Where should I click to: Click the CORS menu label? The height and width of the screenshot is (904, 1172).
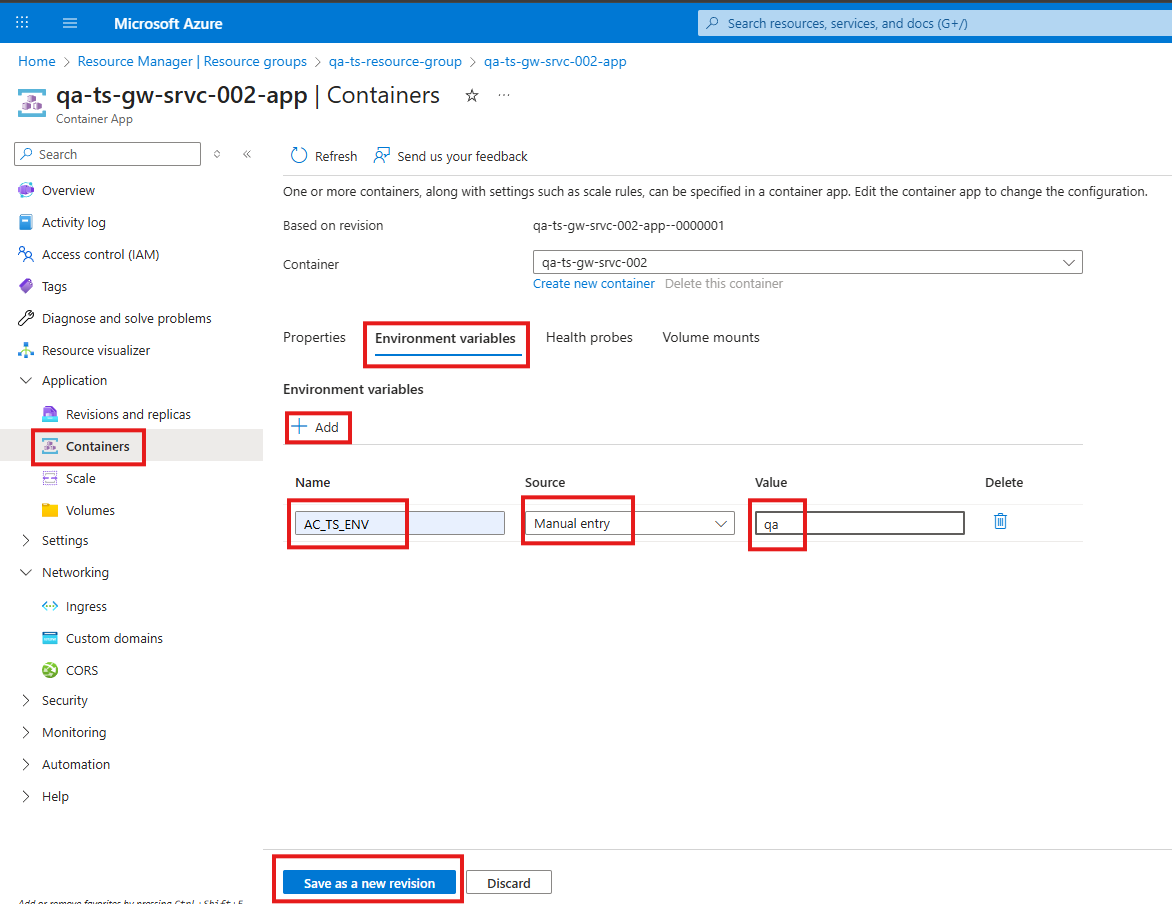click(82, 670)
